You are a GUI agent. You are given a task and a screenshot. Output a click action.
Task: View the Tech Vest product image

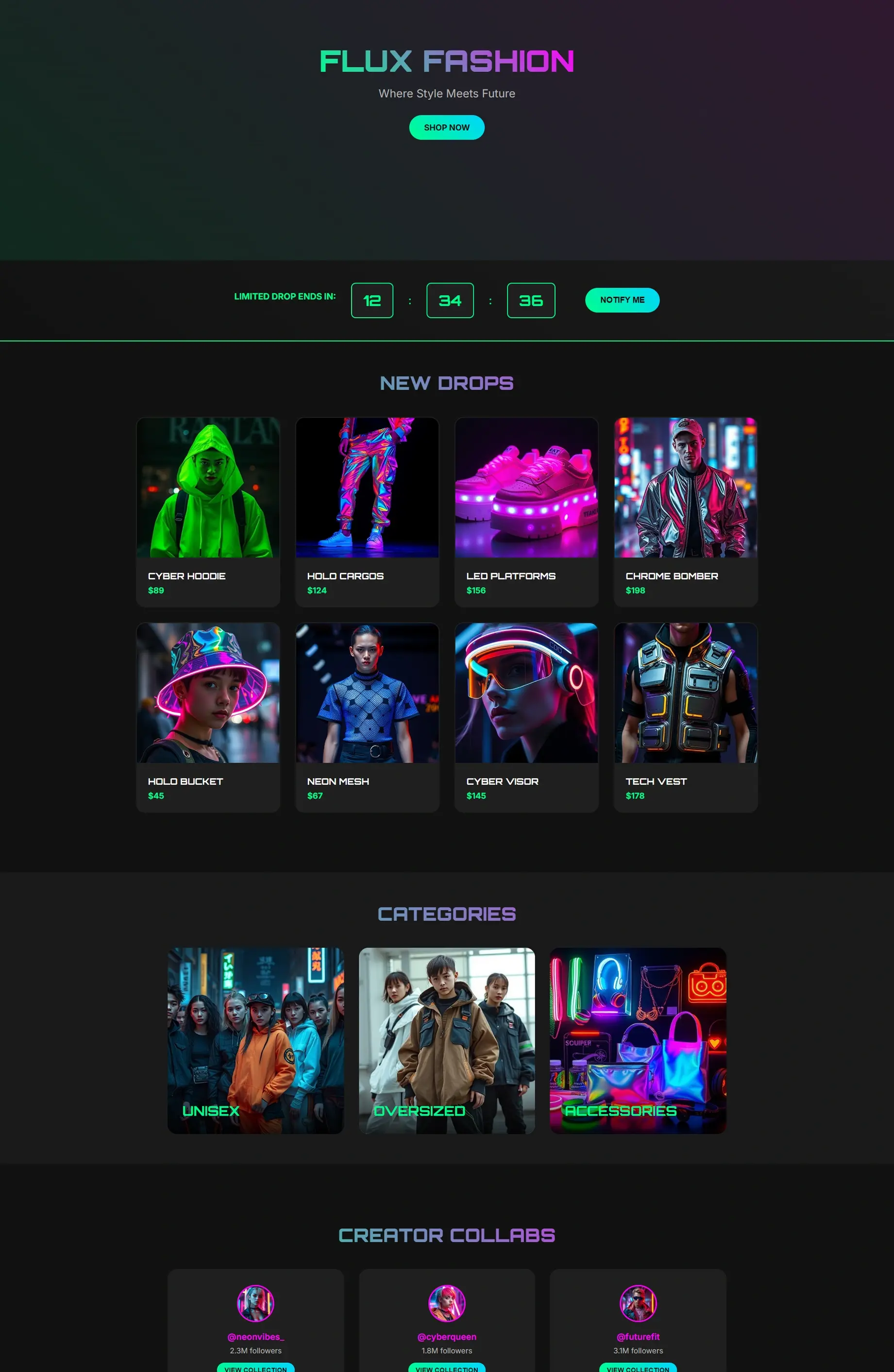click(x=685, y=693)
